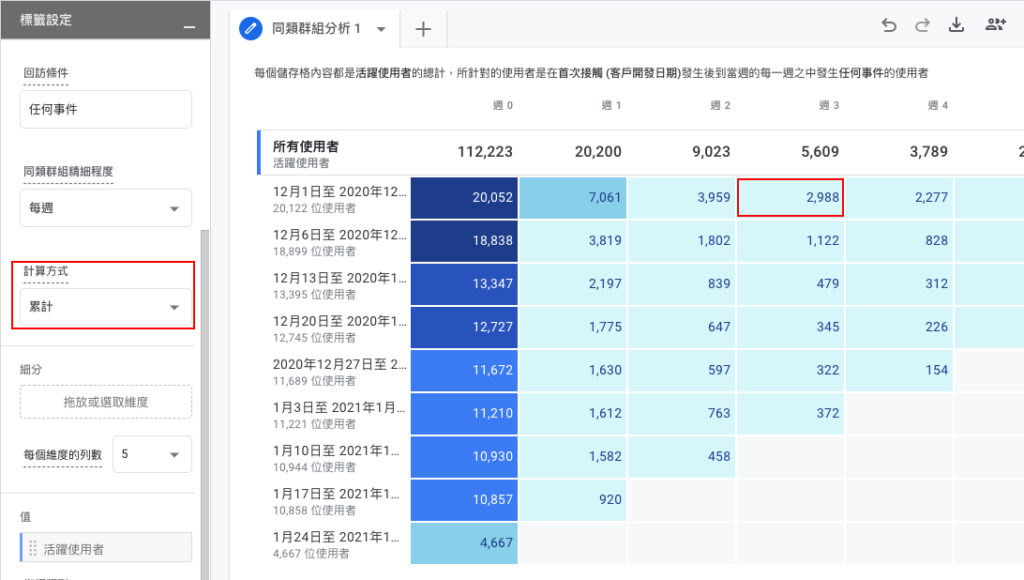Click the 拖放或選取維度 breakdown box

(106, 402)
